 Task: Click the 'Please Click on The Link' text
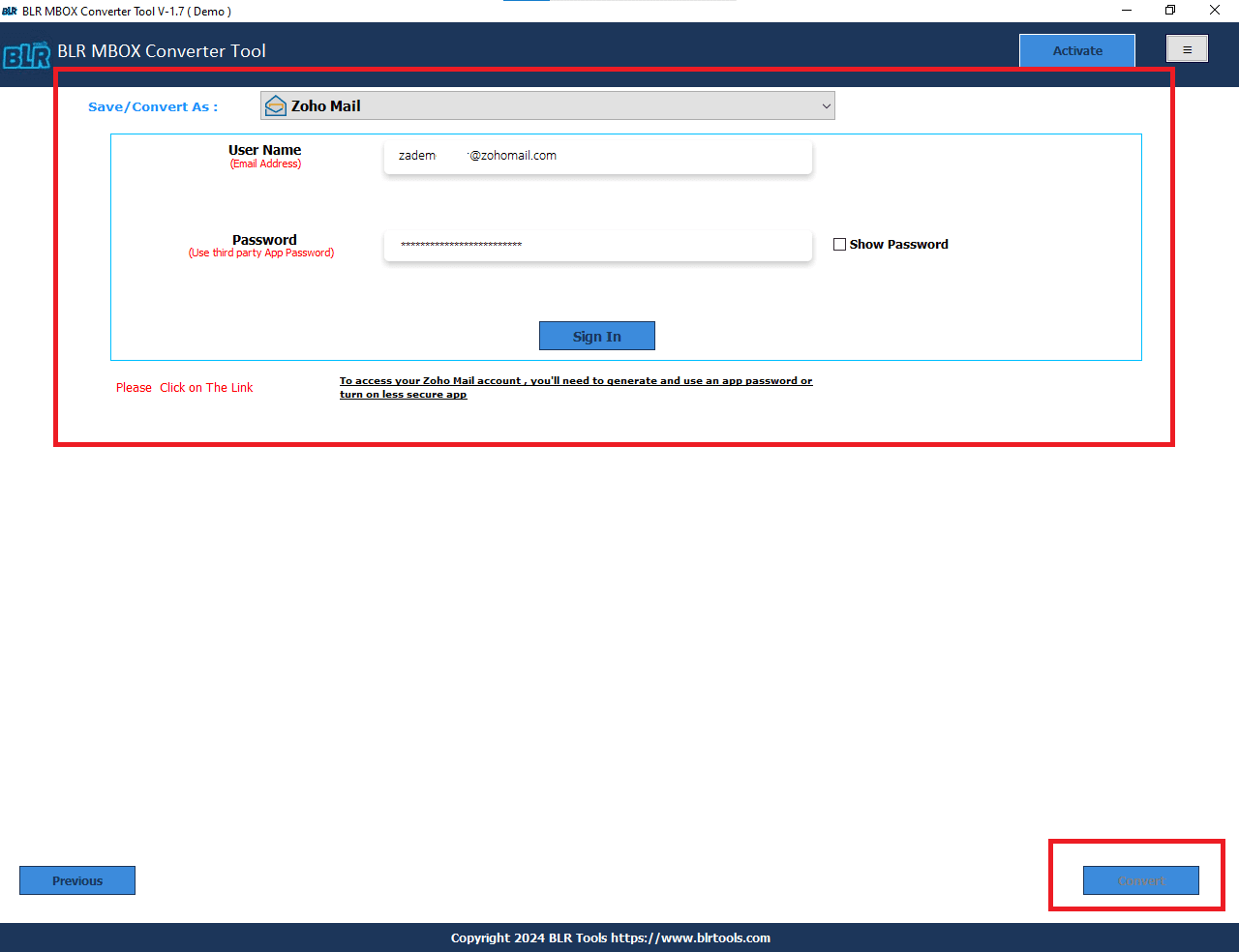tap(184, 388)
